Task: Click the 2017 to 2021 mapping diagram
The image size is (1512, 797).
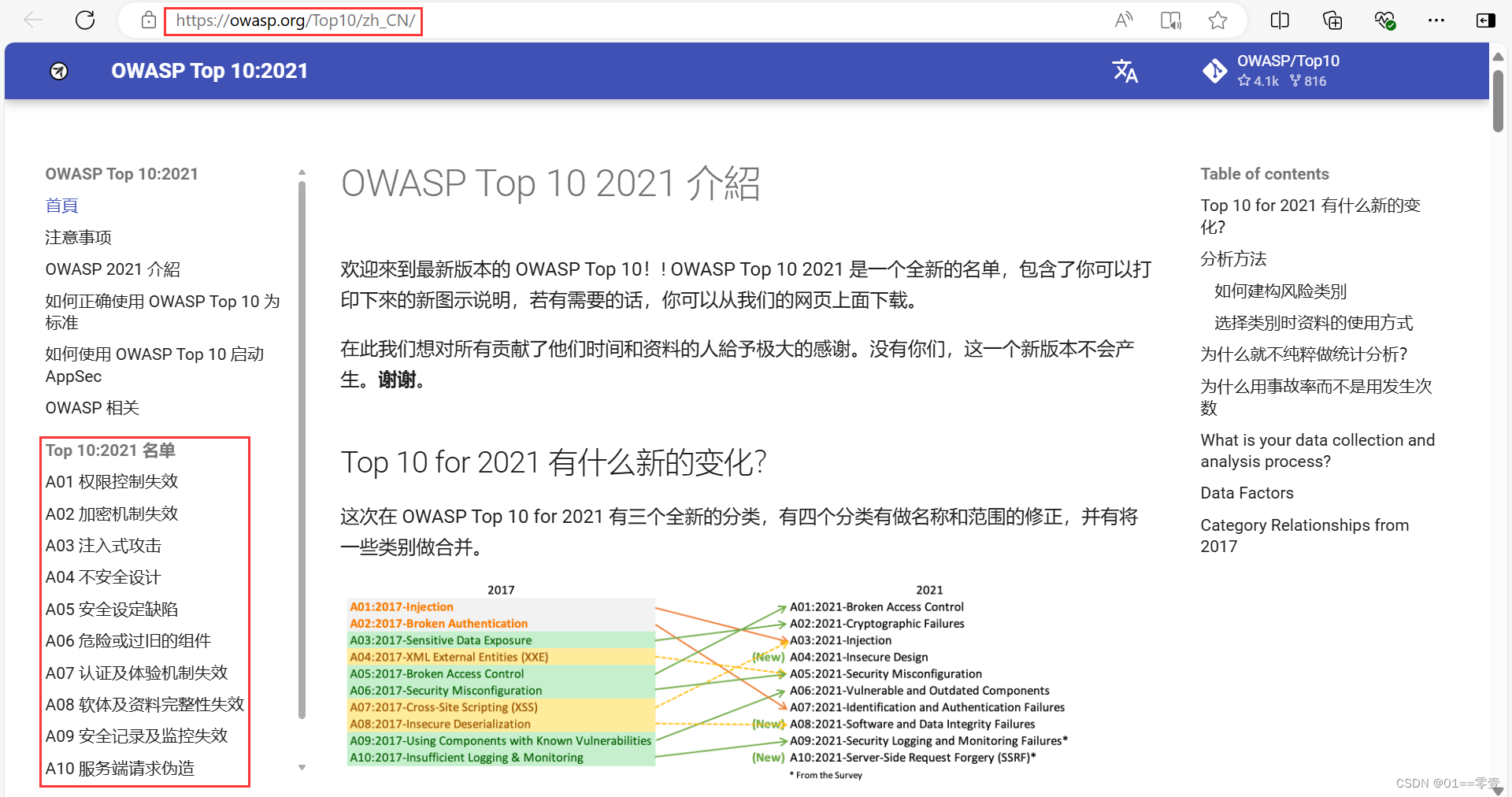Action: 707,682
